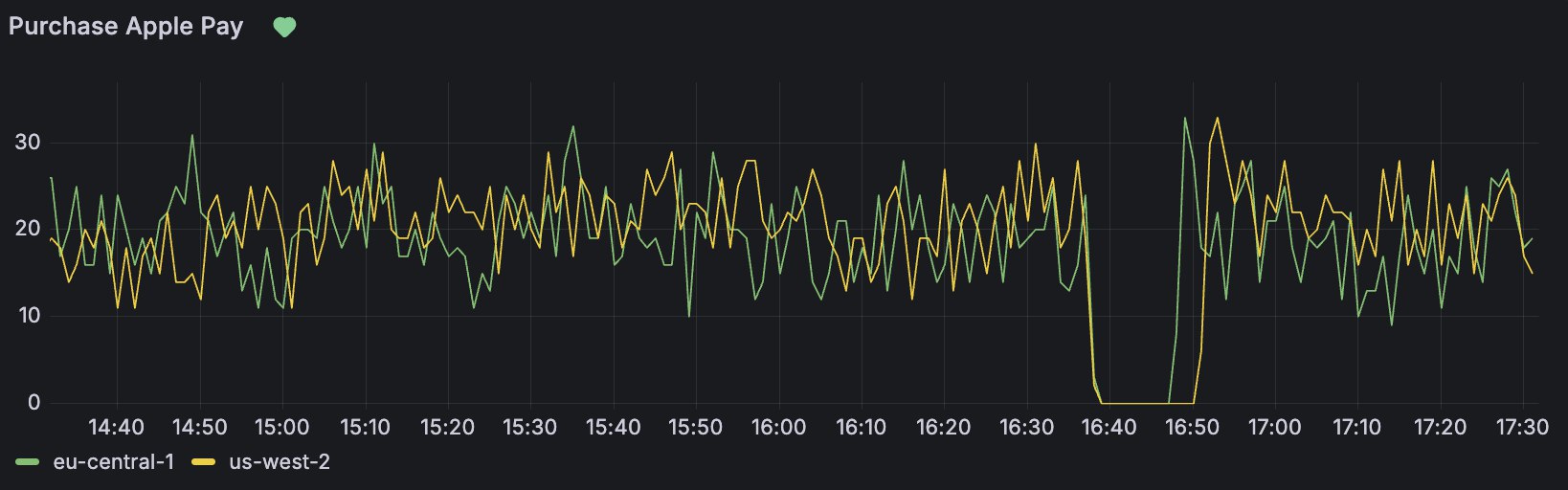Click the 14:40 time axis label
The width and height of the screenshot is (1568, 490).
pyautogui.click(x=117, y=427)
